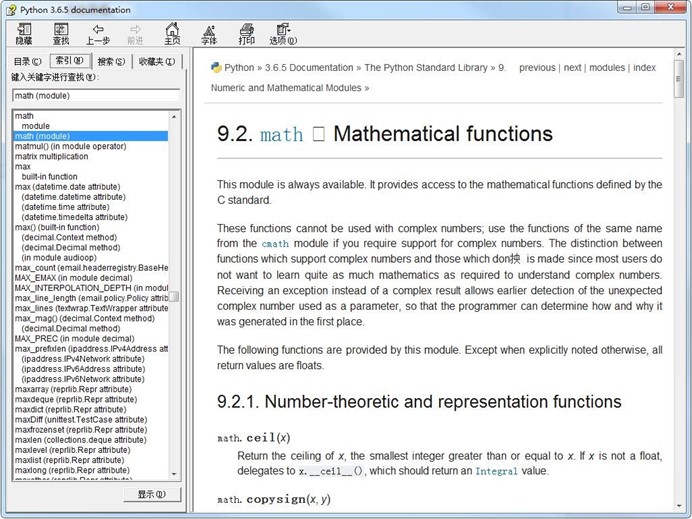Open the 选项 (Options) toolbar icon
This screenshot has height=519, width=692.
pyautogui.click(x=283, y=34)
